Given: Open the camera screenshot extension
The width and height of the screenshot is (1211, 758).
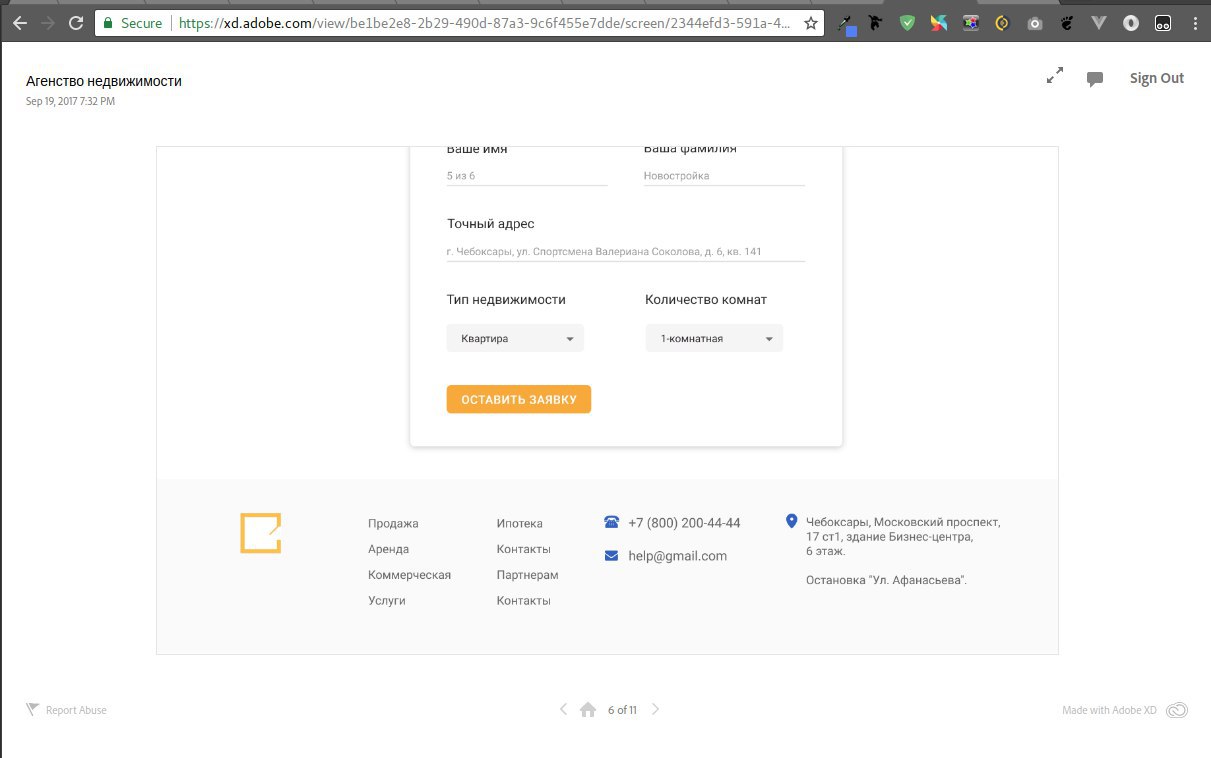Looking at the screenshot, I should coord(1035,22).
